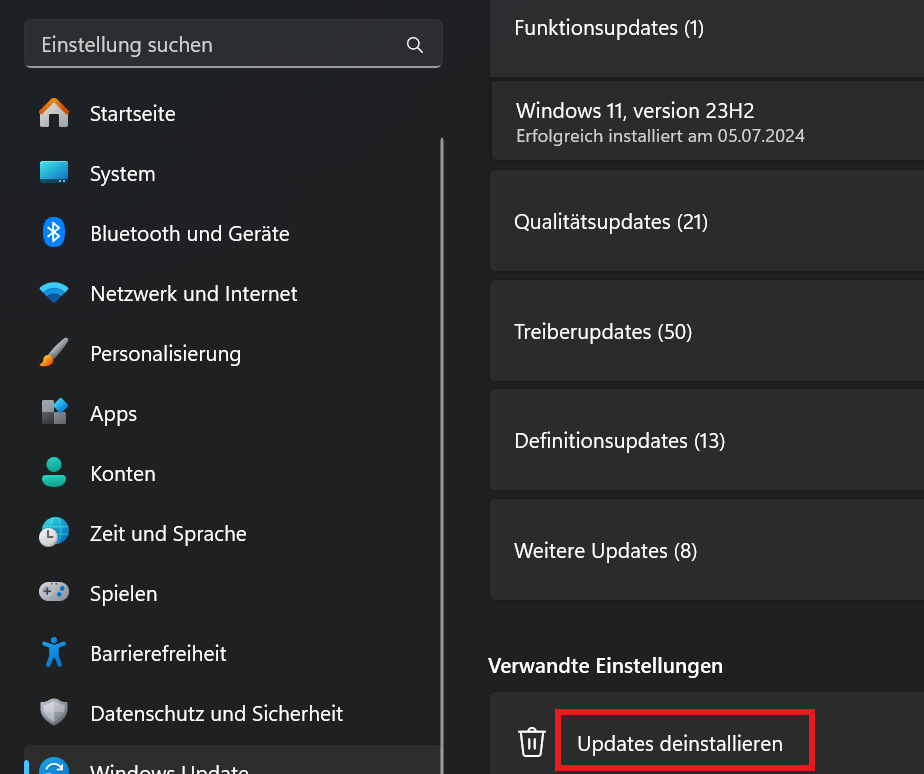Click the Personalisierung paintbrush icon

tap(54, 353)
